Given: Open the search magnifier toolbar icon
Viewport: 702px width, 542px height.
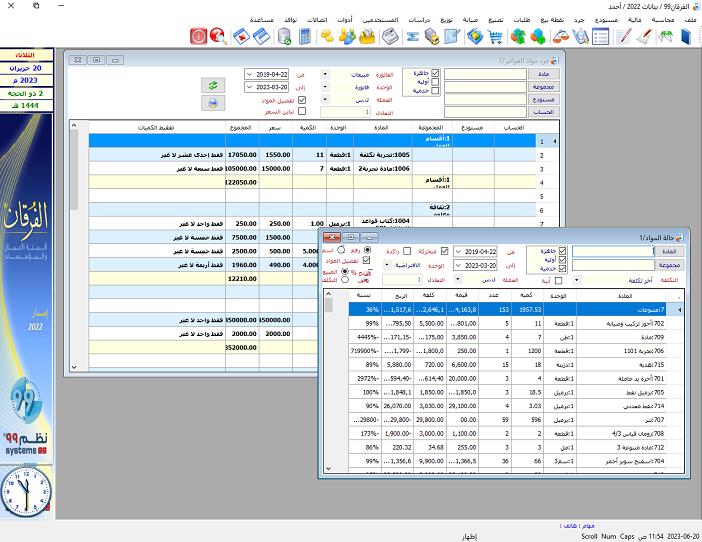Looking at the screenshot, I should click(218, 37).
